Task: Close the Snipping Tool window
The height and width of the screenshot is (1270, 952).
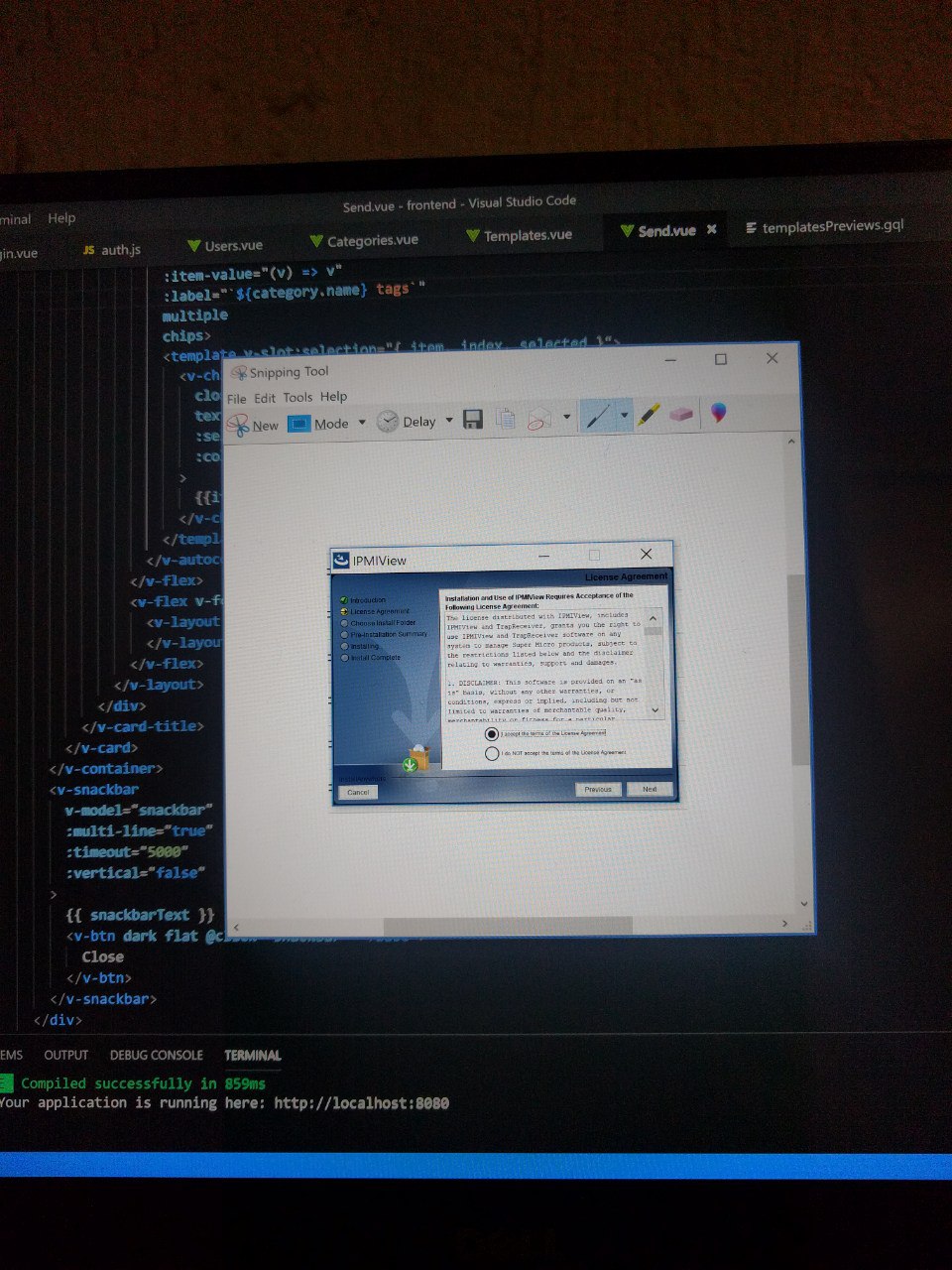Action: (x=772, y=358)
